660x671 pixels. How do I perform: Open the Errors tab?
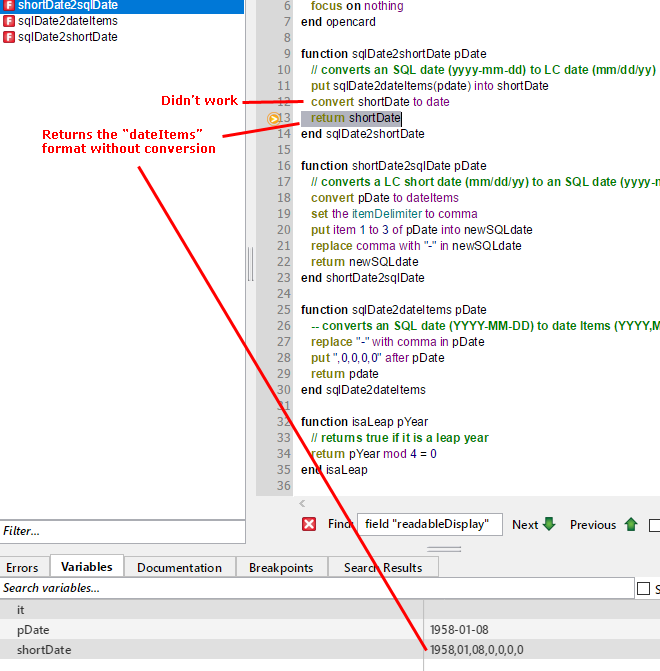[x=22, y=567]
